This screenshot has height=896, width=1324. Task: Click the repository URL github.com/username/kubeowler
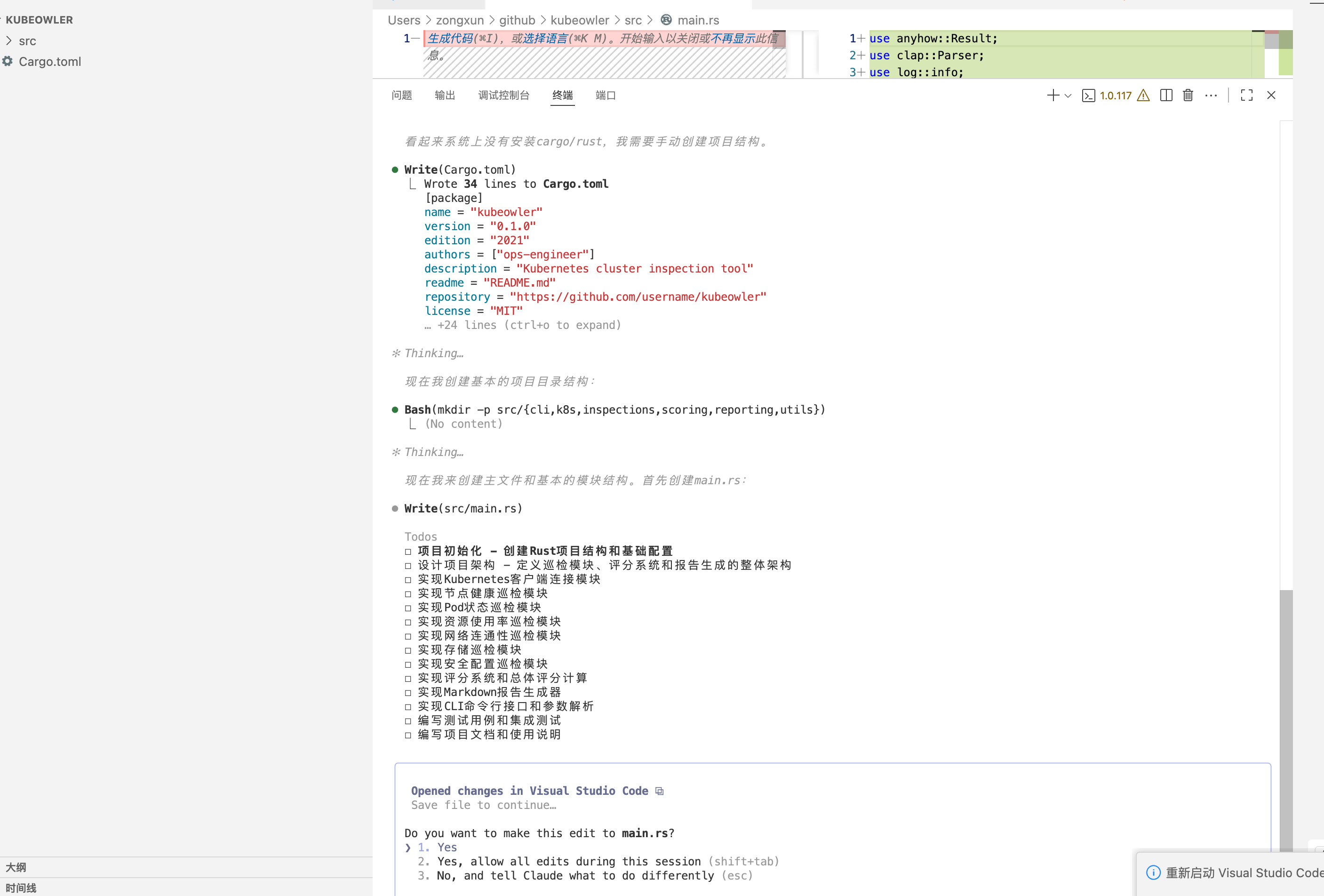638,296
